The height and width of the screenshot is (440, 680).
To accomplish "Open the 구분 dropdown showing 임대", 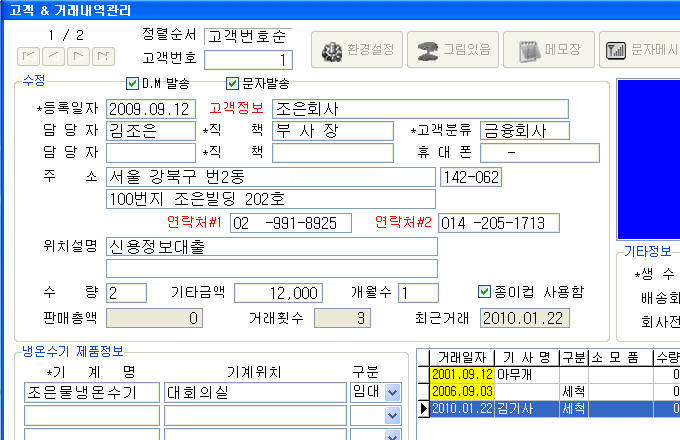I will 391,393.
